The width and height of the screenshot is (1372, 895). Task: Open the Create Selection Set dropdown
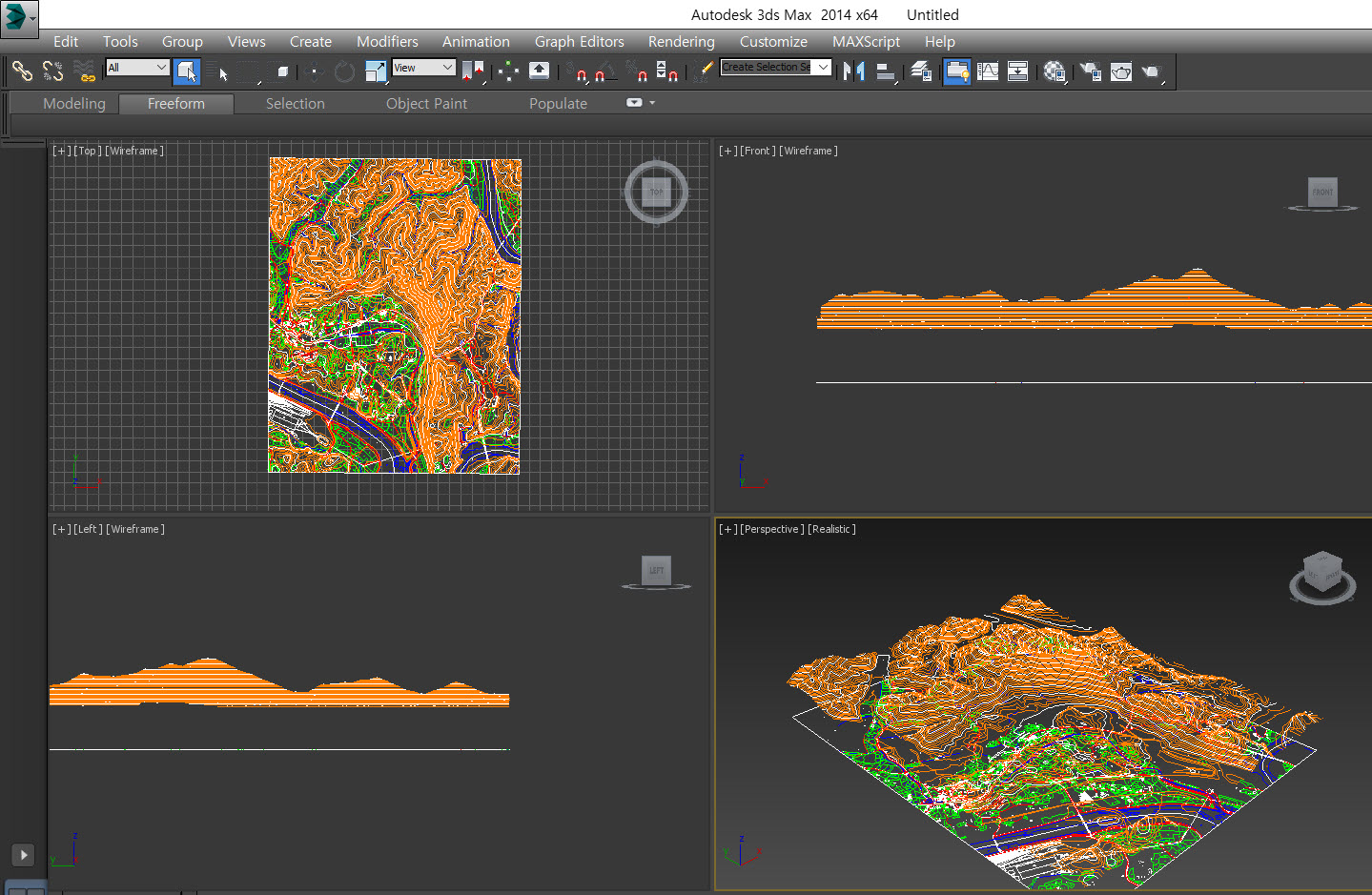(823, 67)
